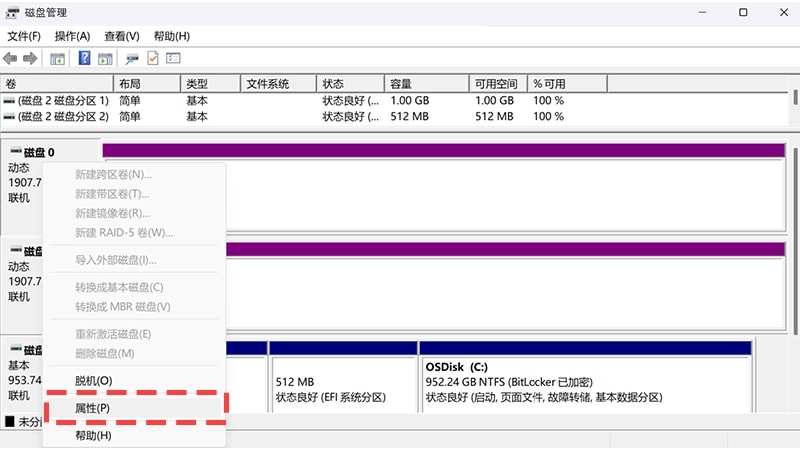
Task: Choose 属性(P) in the context menu
Action: pyautogui.click(x=136, y=408)
